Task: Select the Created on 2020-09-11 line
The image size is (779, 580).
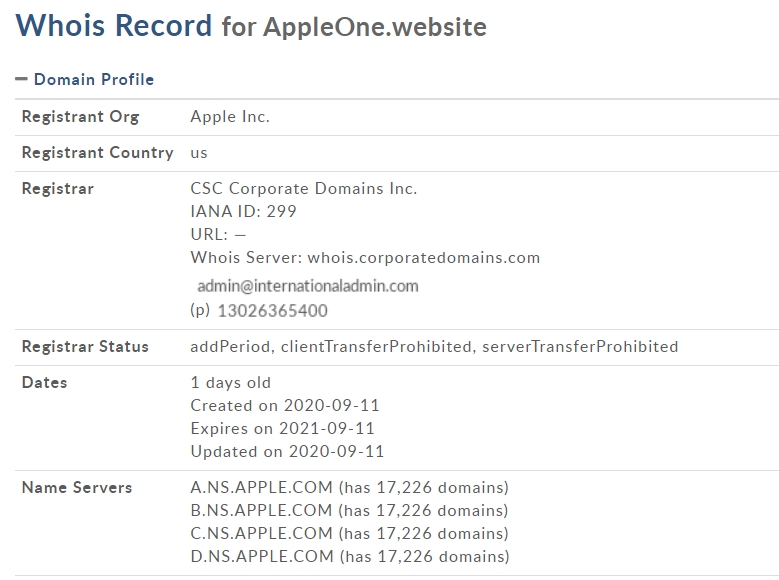Action: (285, 406)
